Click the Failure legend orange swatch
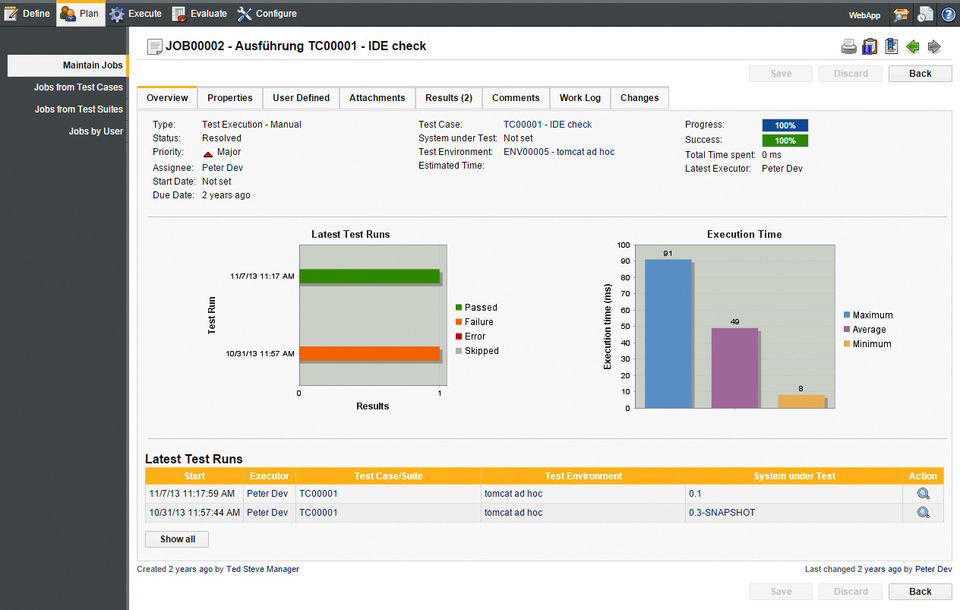 pyautogui.click(x=459, y=322)
